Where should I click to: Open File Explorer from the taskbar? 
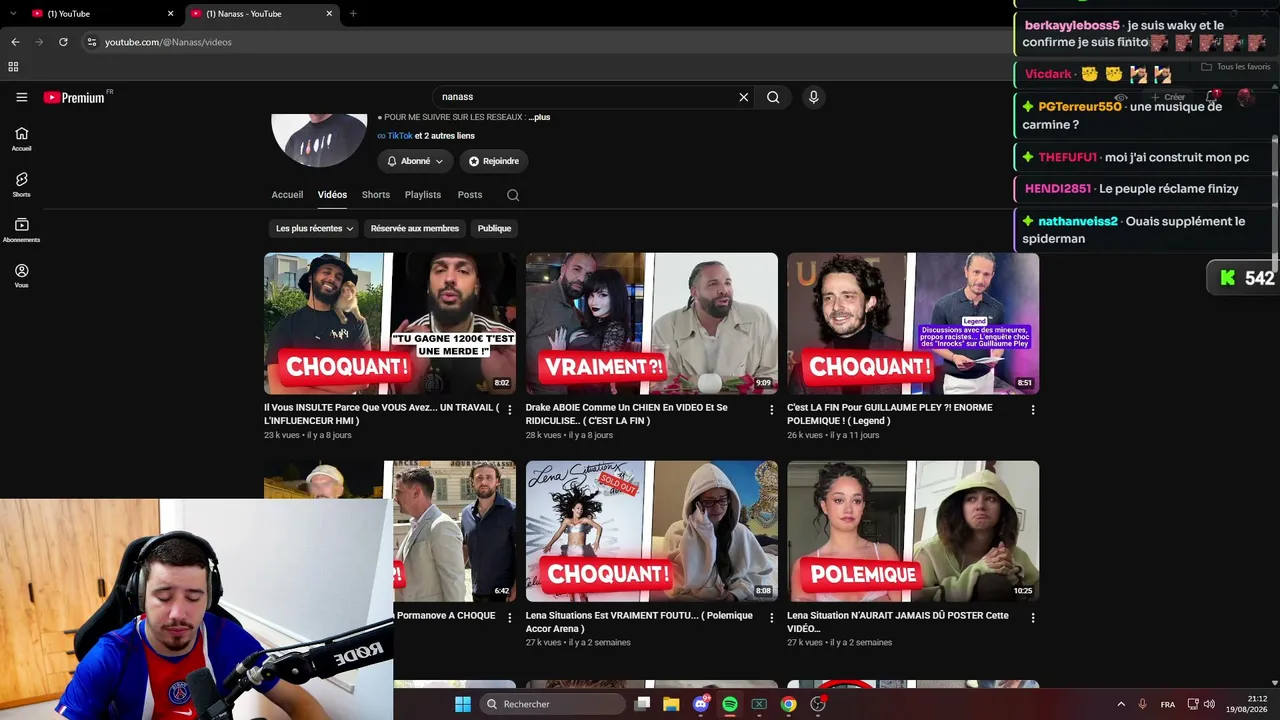tap(671, 704)
